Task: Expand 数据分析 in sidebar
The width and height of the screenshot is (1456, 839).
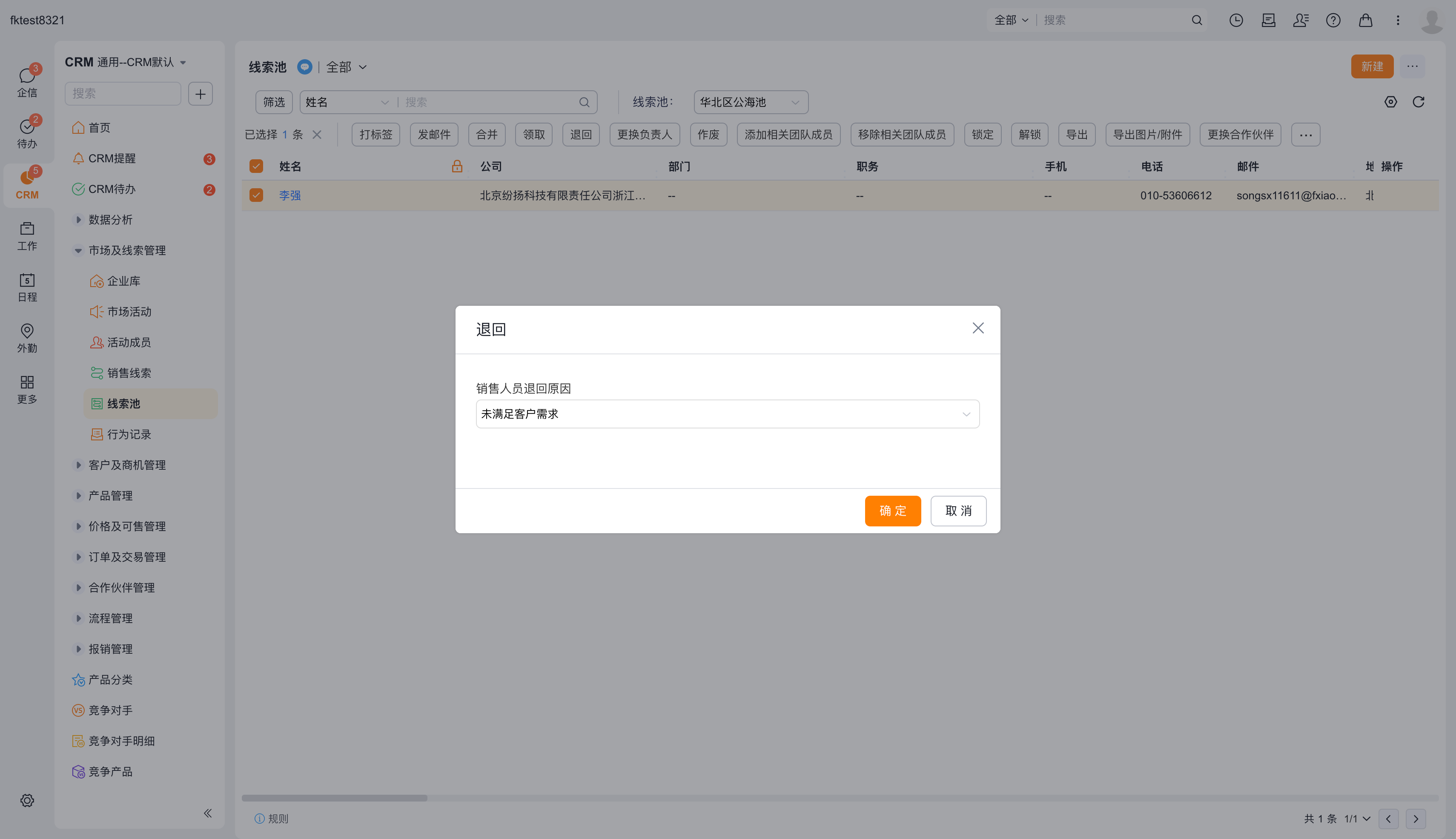Action: click(x=79, y=220)
